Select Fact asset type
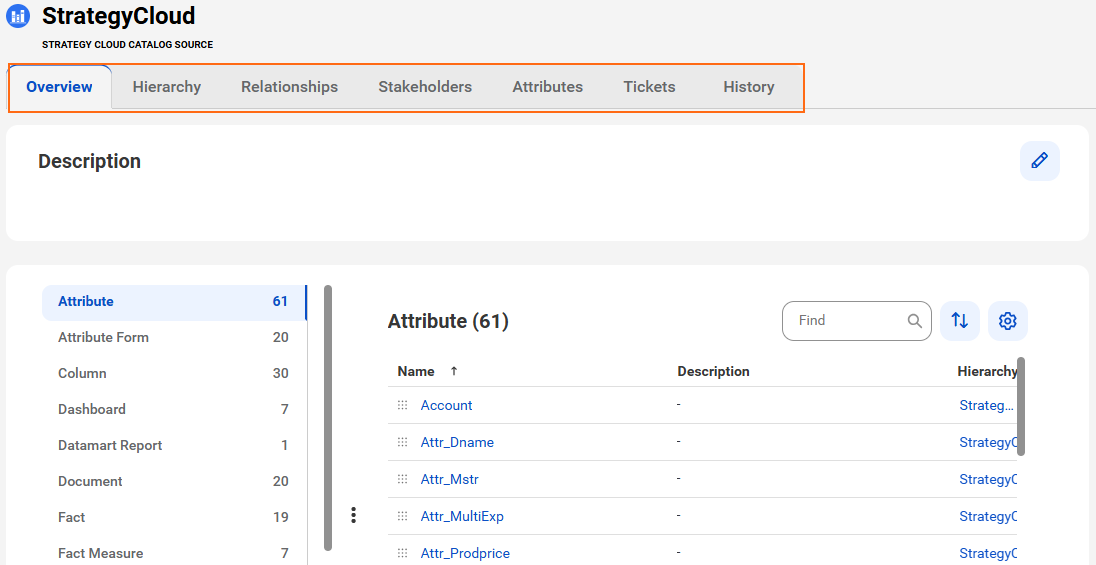Image resolution: width=1096 pixels, height=565 pixels. point(173,517)
